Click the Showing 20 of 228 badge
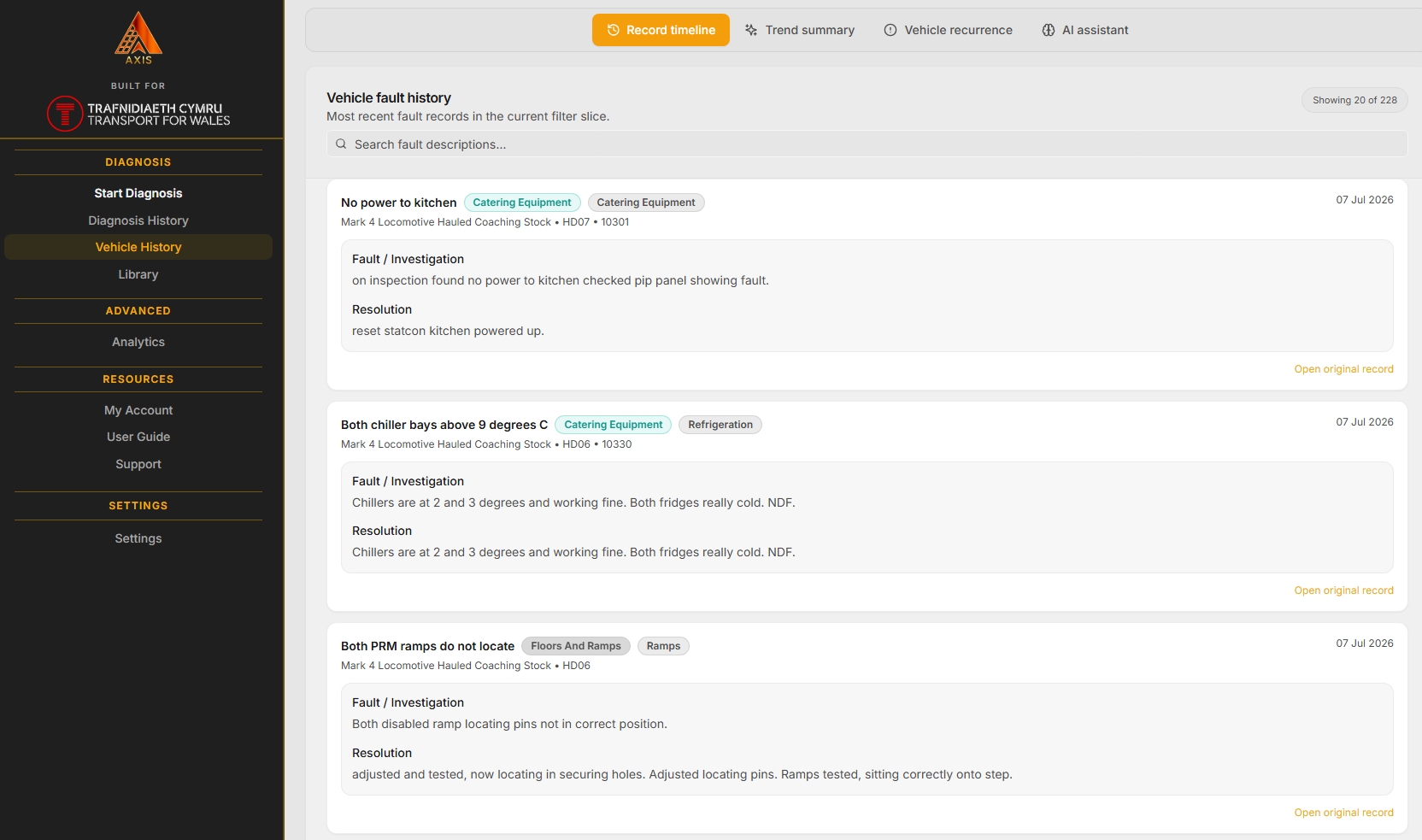Screen dimensions: 1422x840 pos(1354,100)
